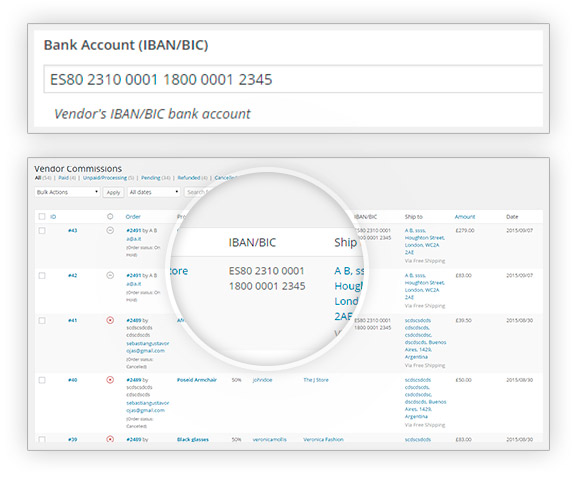581x480 pixels.
Task: Open the All dates filter dropdown
Action: (154, 192)
